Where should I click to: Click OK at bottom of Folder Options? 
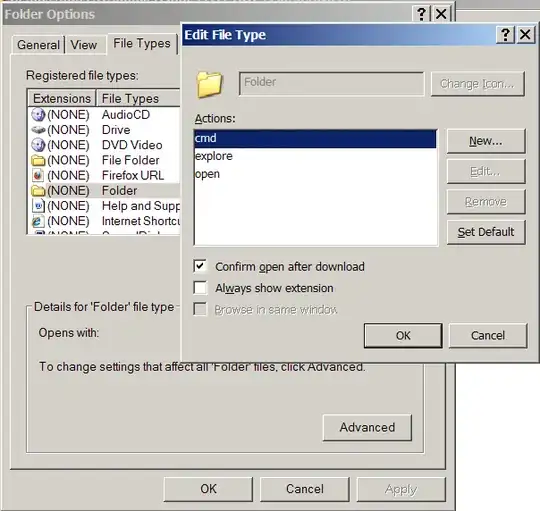208,489
